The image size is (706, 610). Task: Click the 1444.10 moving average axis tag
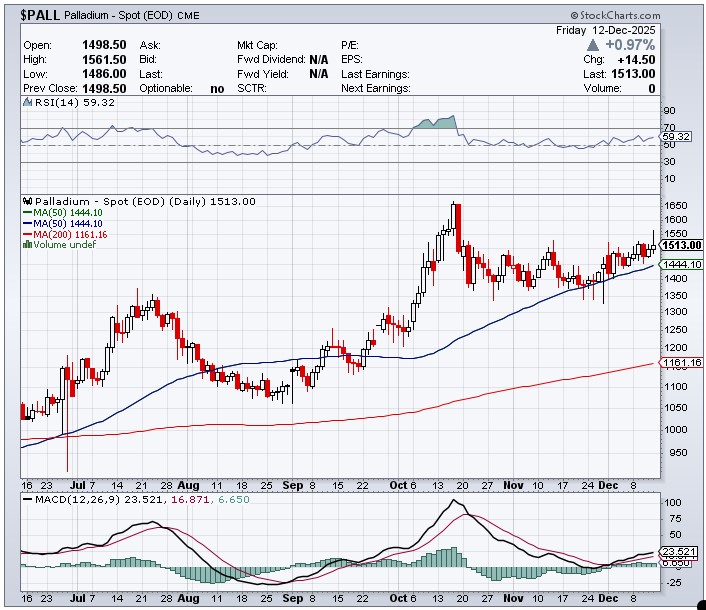tap(681, 264)
